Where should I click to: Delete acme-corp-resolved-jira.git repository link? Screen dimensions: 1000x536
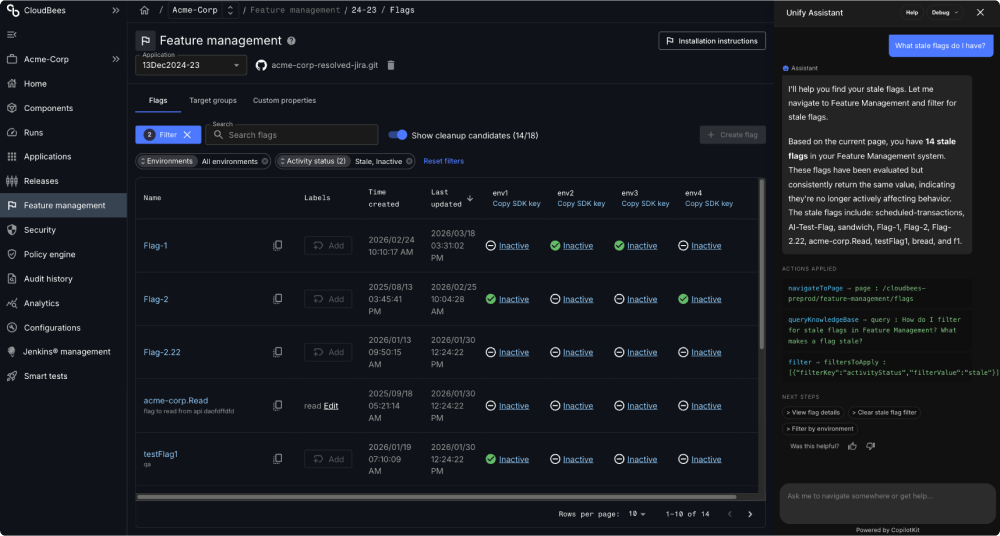click(391, 65)
